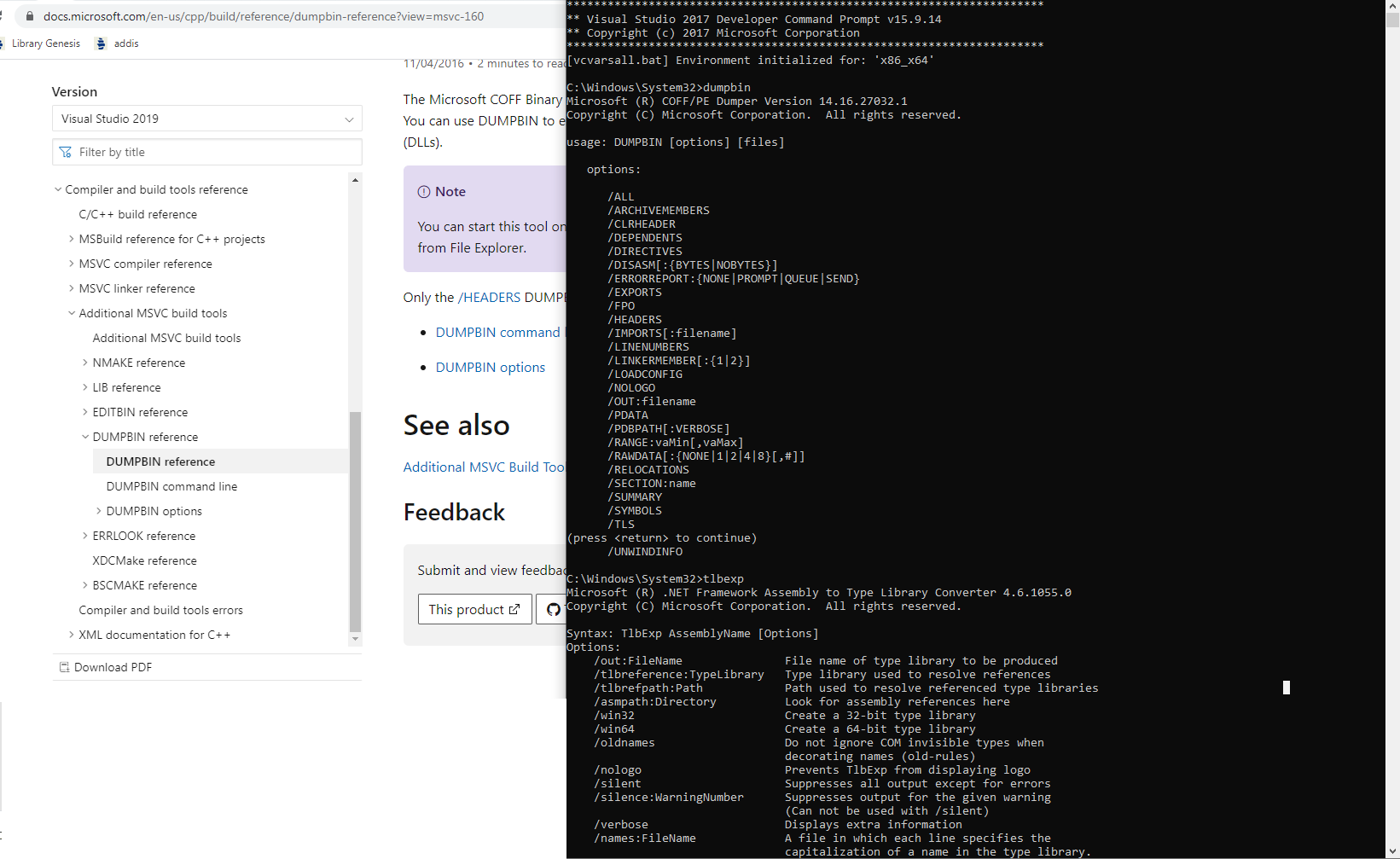
Task: Collapse the Compiler and build tools reference section
Action: 58,189
